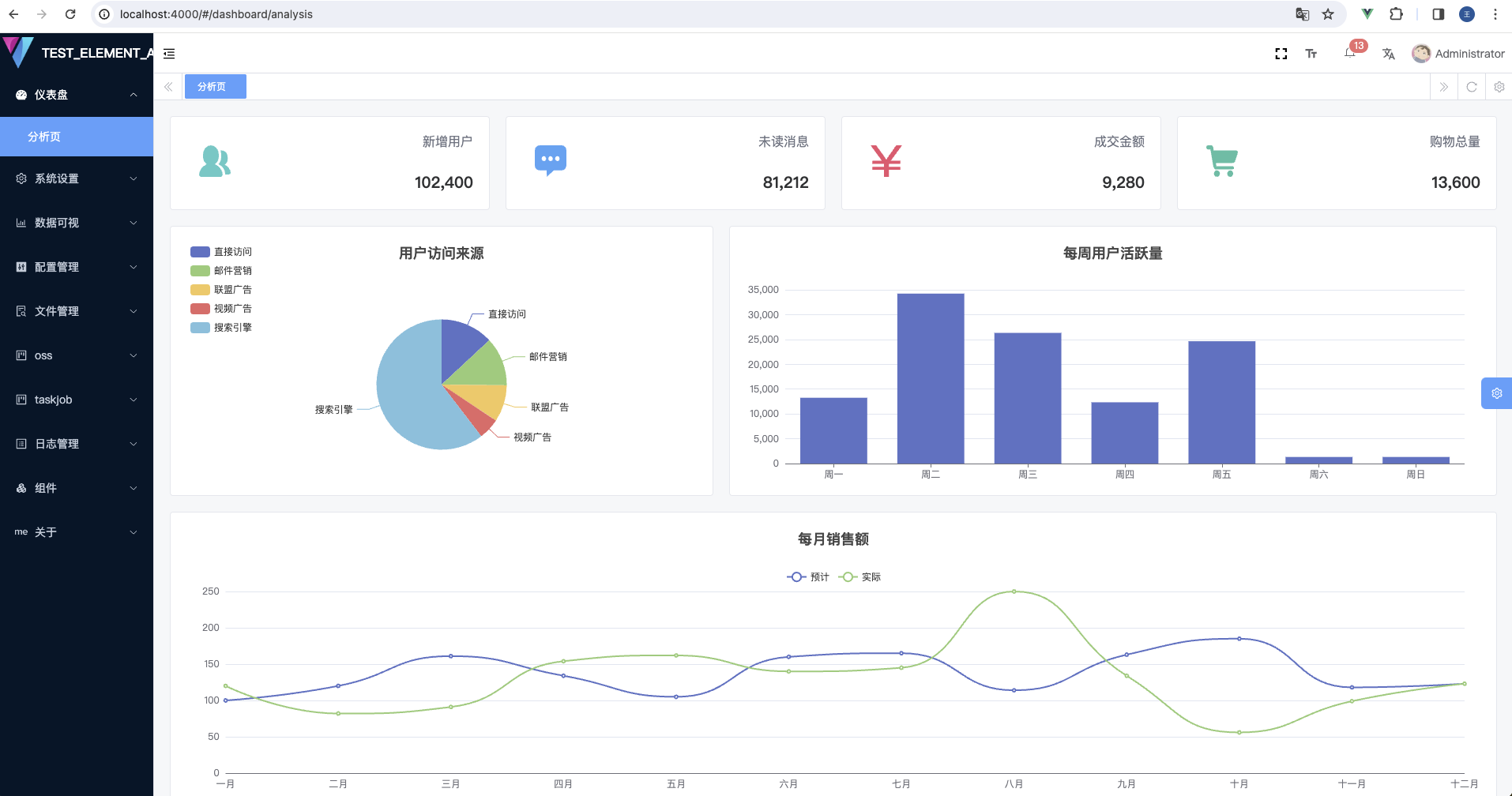Toggle 直接访问 legend in pie chart
The image size is (1512, 796).
[221, 252]
